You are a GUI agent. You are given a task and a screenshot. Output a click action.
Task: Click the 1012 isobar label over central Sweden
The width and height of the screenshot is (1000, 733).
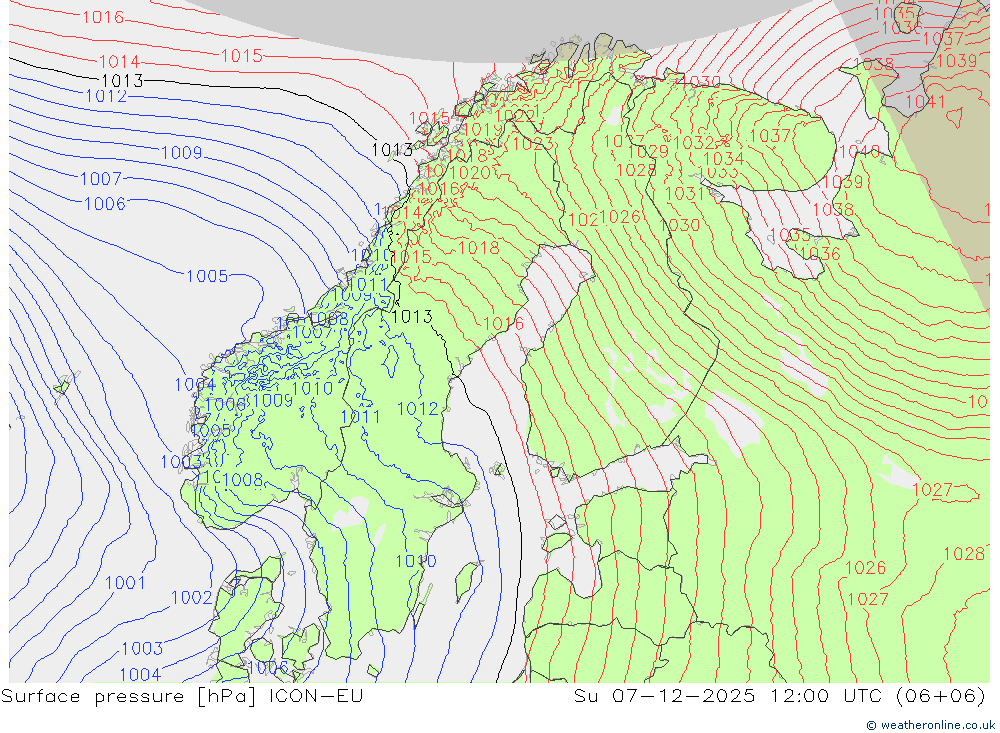pyautogui.click(x=418, y=409)
